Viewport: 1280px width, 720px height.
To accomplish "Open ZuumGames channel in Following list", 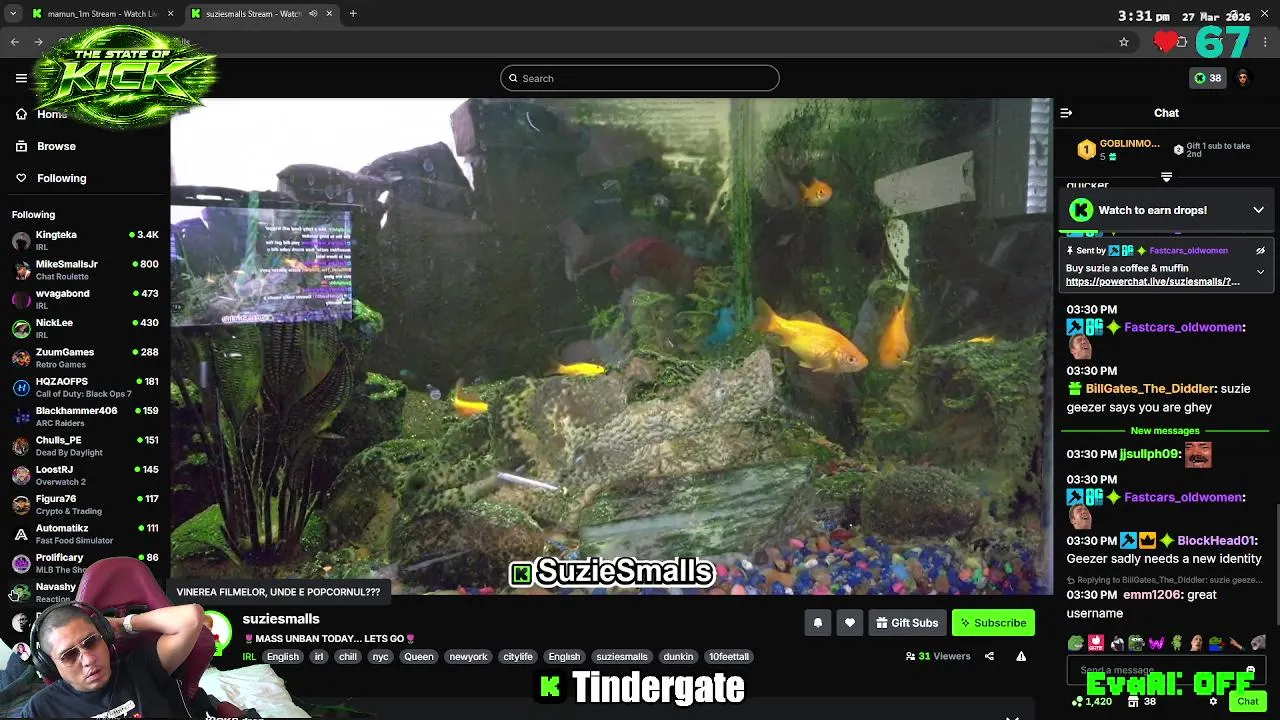I will click(x=85, y=358).
